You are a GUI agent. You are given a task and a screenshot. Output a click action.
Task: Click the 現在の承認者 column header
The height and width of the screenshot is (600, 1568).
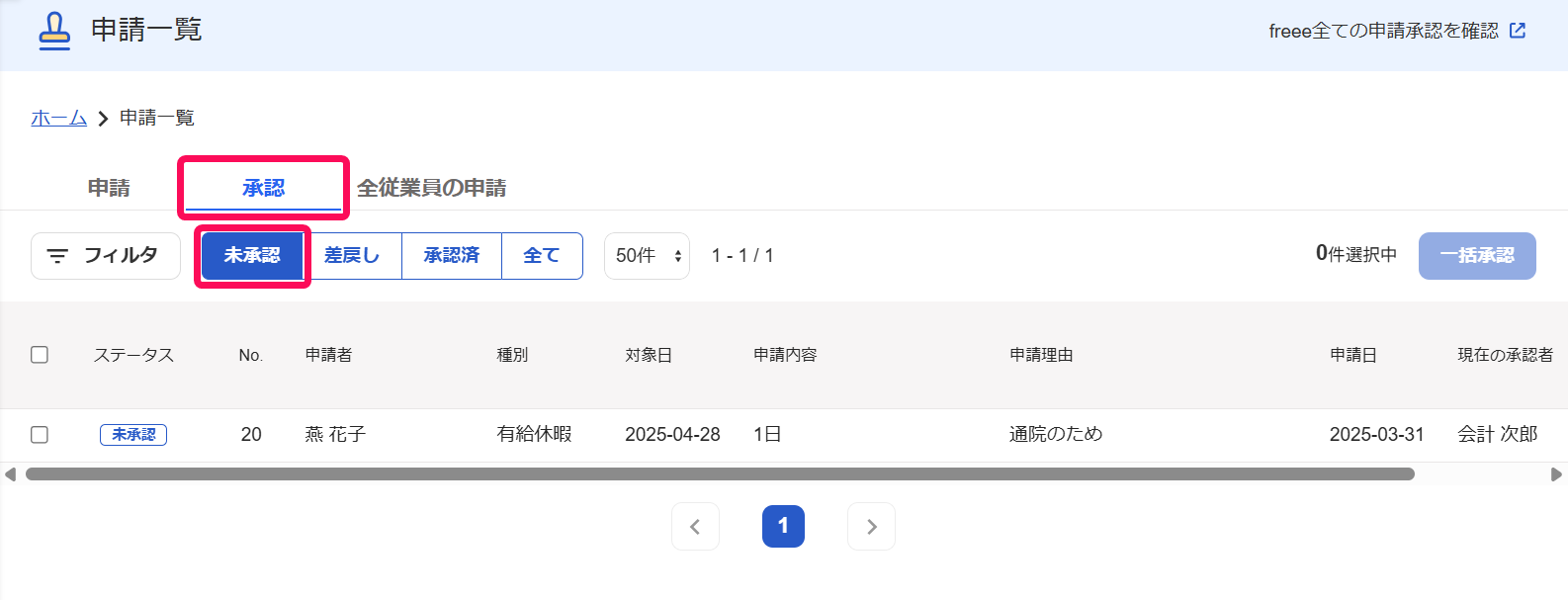pos(1506,355)
